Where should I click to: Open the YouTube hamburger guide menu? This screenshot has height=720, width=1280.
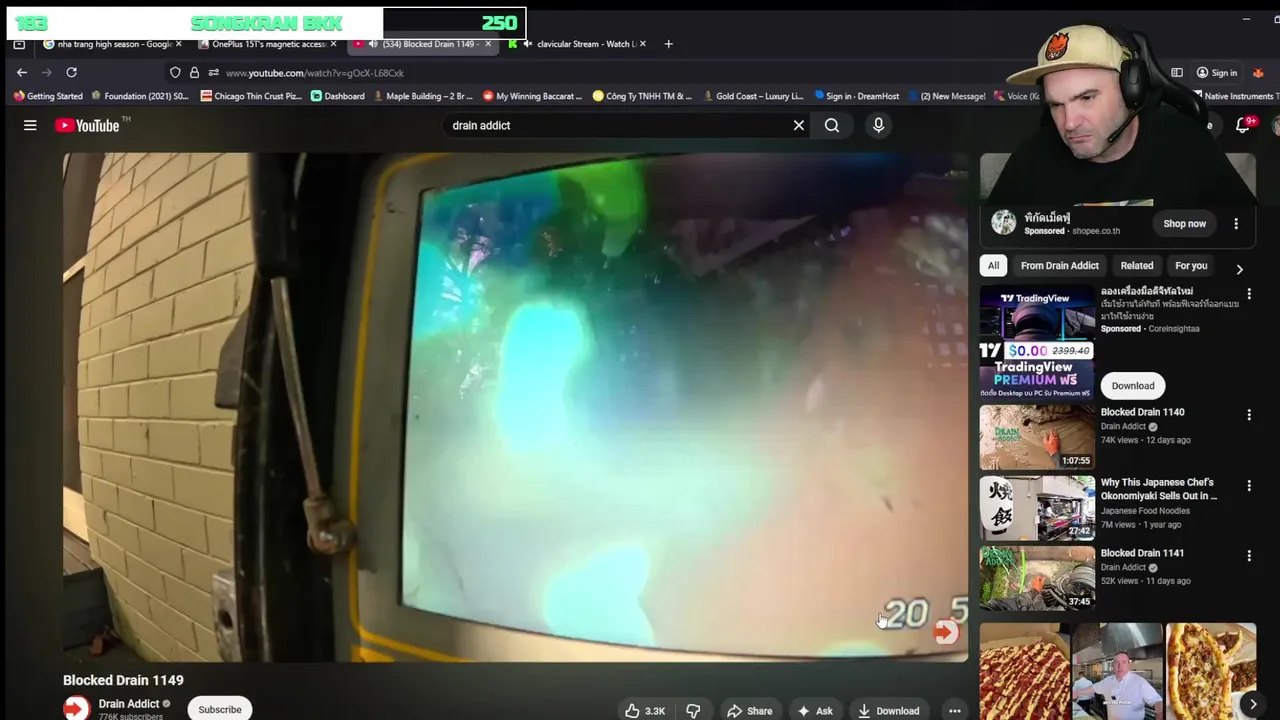click(x=30, y=125)
